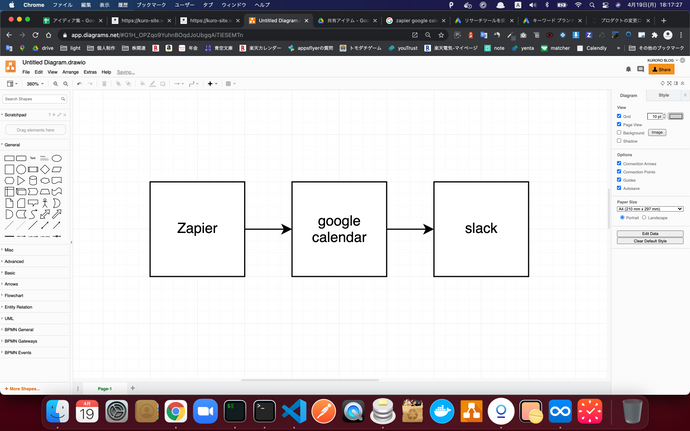Open the Arrange menu
690x431 pixels.
70,72
